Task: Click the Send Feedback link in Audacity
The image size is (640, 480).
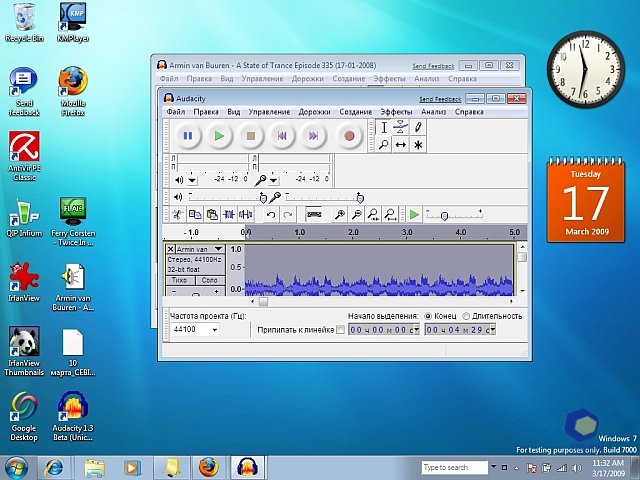Action: pyautogui.click(x=439, y=99)
